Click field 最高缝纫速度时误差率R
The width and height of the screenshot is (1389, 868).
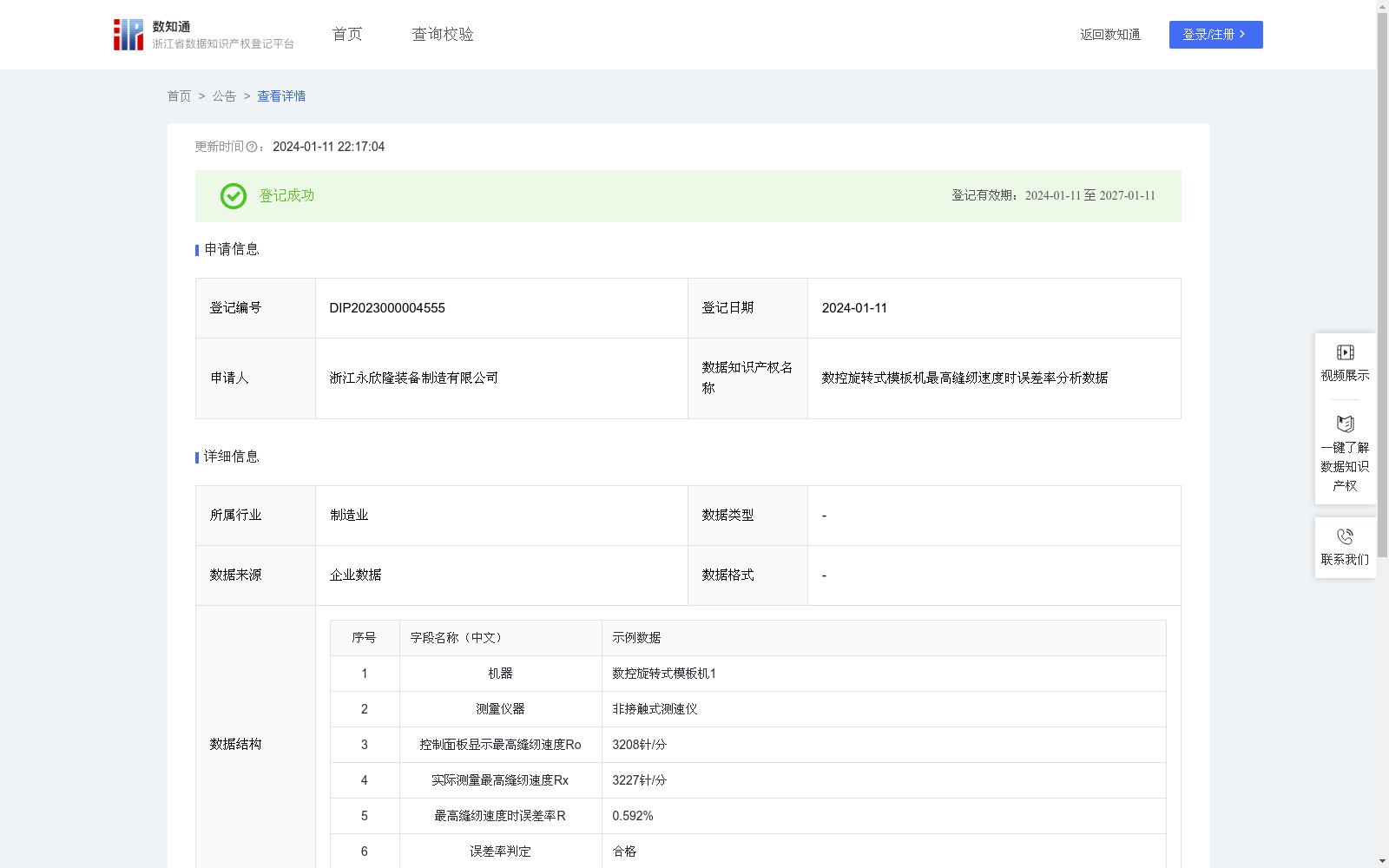pyautogui.click(x=500, y=816)
